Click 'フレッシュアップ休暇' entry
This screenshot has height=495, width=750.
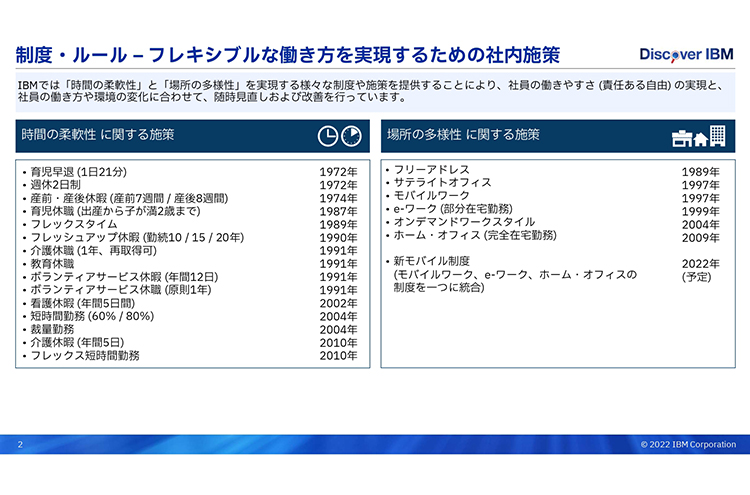(137, 237)
